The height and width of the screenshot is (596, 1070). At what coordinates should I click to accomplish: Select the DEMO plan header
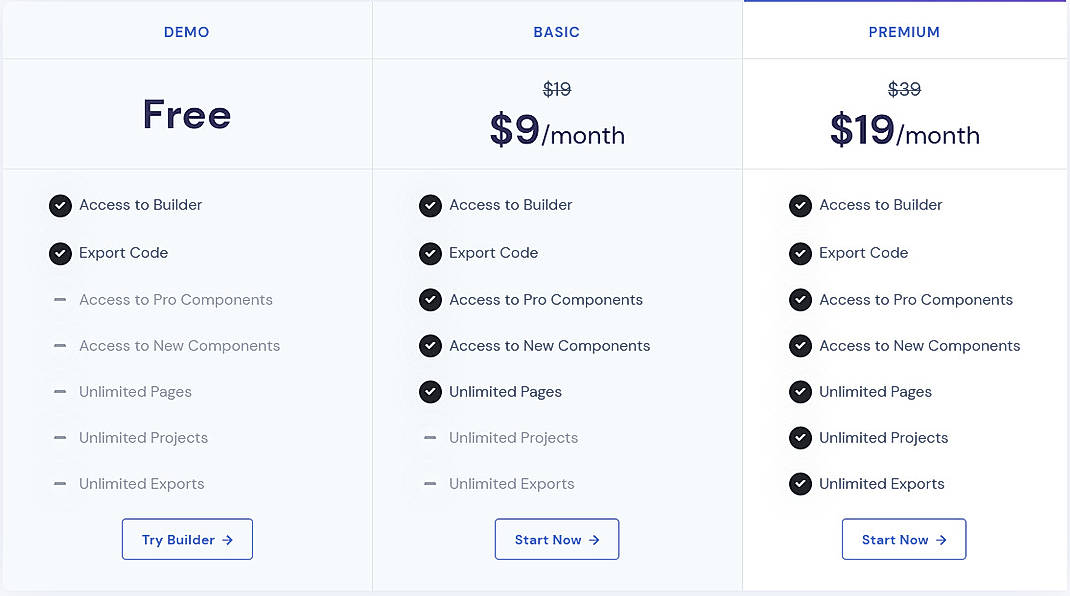click(x=186, y=31)
